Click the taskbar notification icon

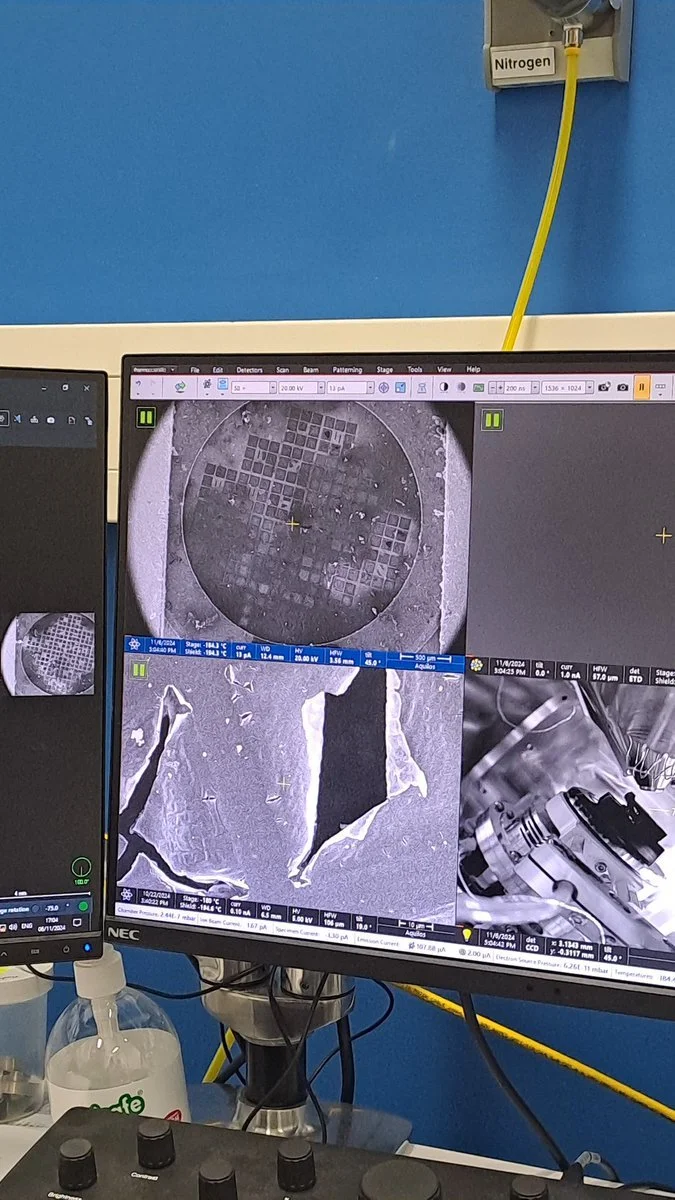pyautogui.click(x=77, y=922)
